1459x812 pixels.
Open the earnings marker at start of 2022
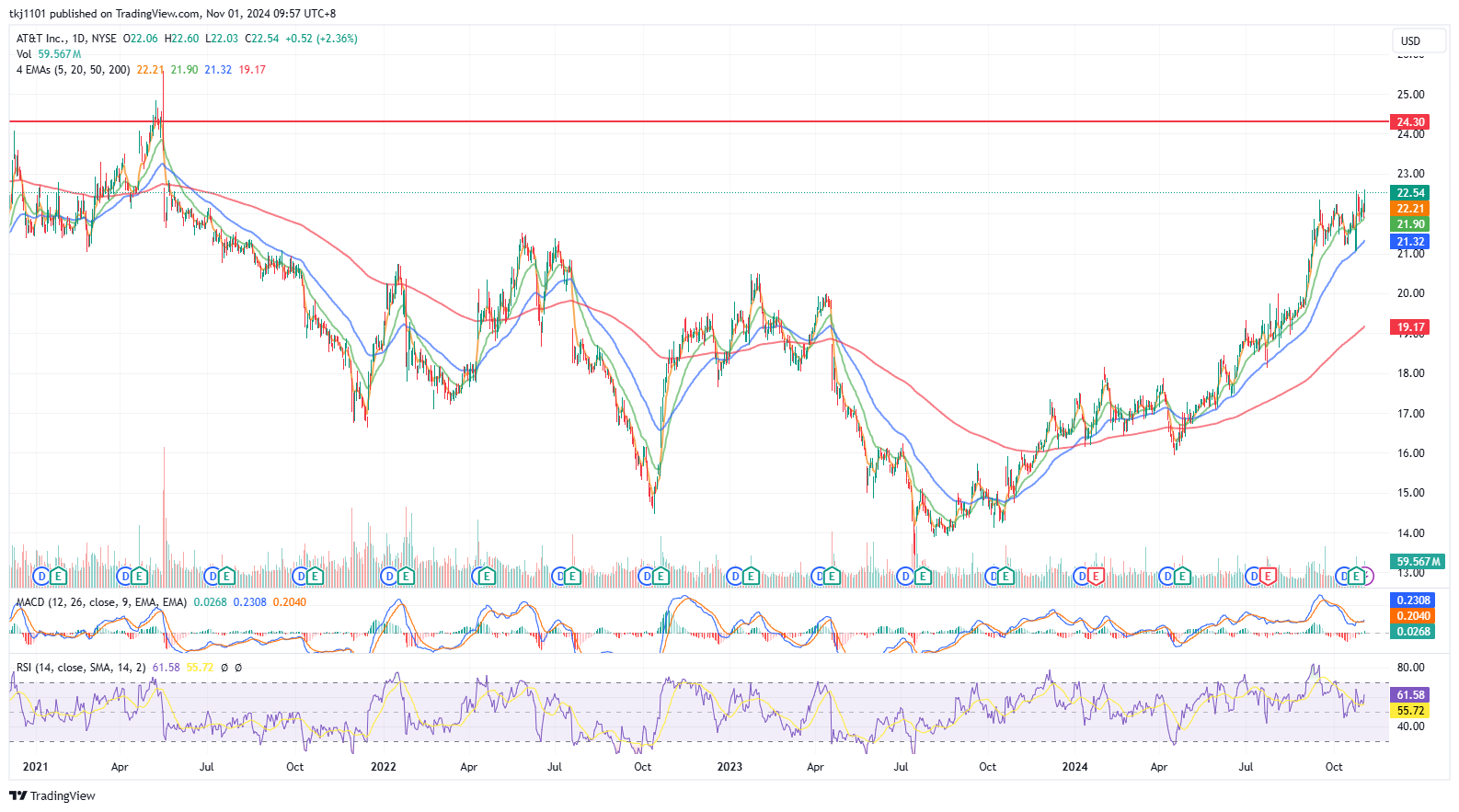(x=405, y=577)
